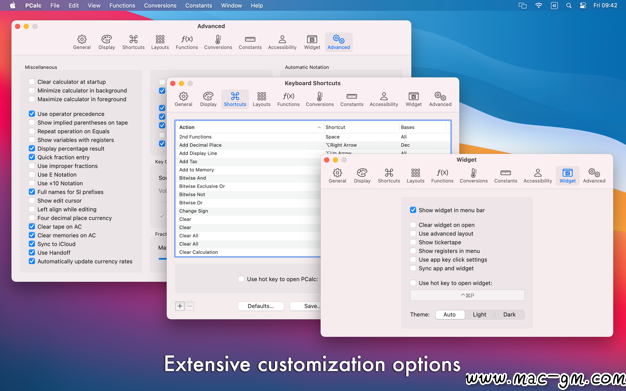The image size is (626, 391).
Task: Open Functions tab in Advanced window
Action: (187, 42)
